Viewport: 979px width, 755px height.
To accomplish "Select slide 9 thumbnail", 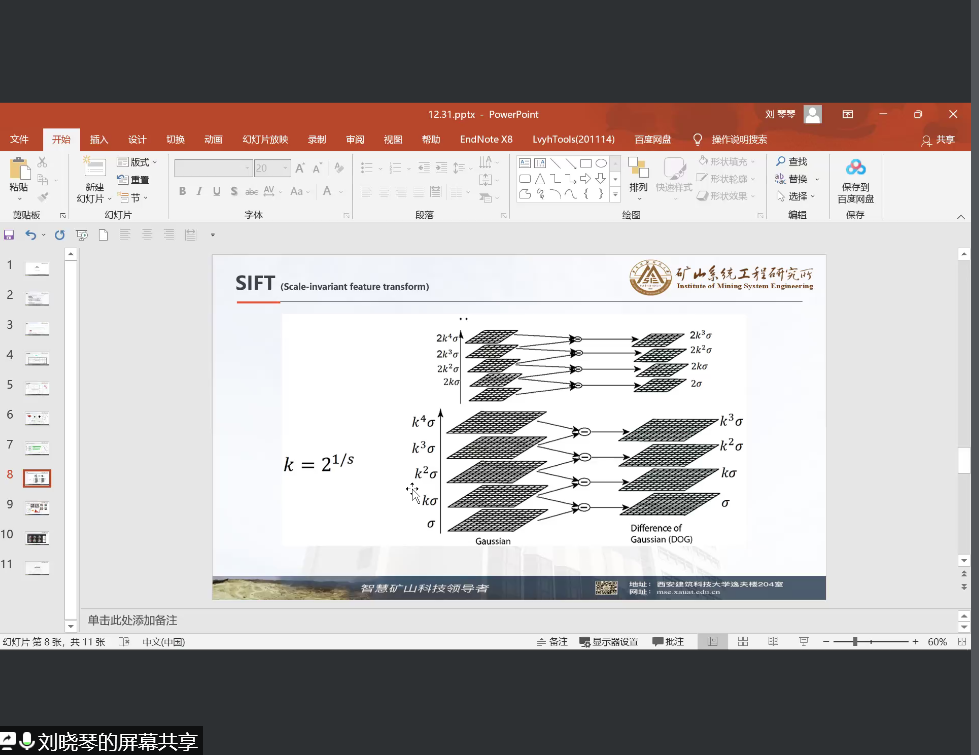I will 37,508.
